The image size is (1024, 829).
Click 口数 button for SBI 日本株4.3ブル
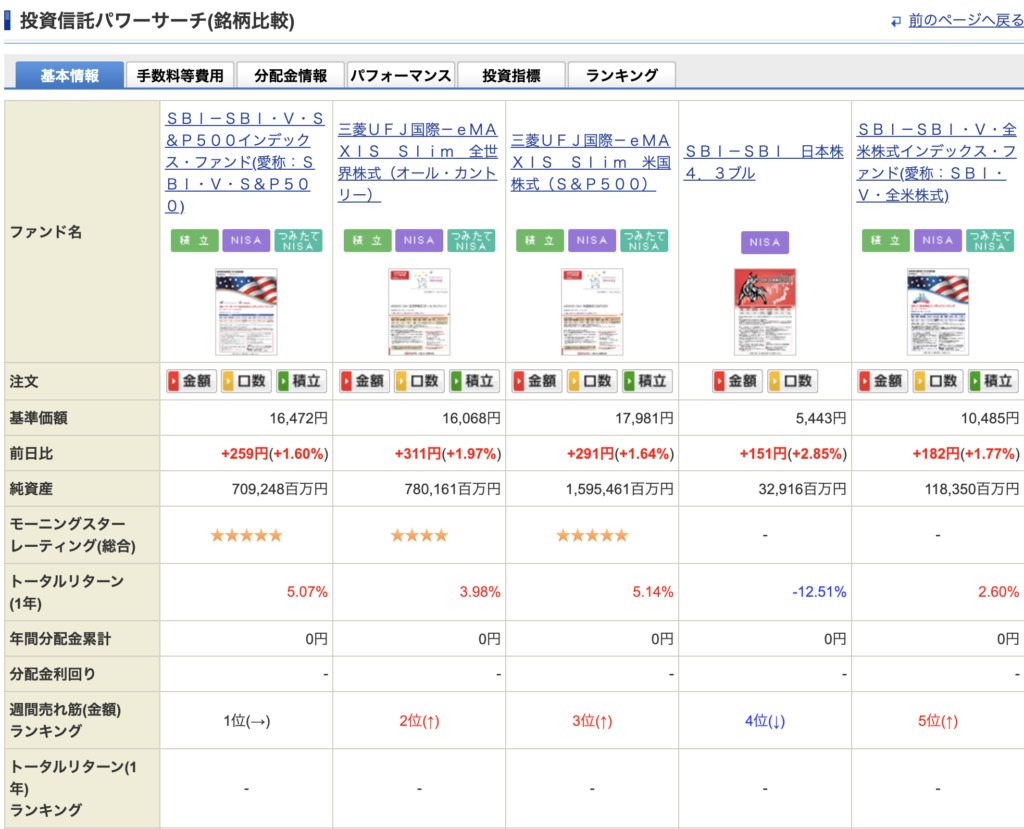[x=792, y=381]
